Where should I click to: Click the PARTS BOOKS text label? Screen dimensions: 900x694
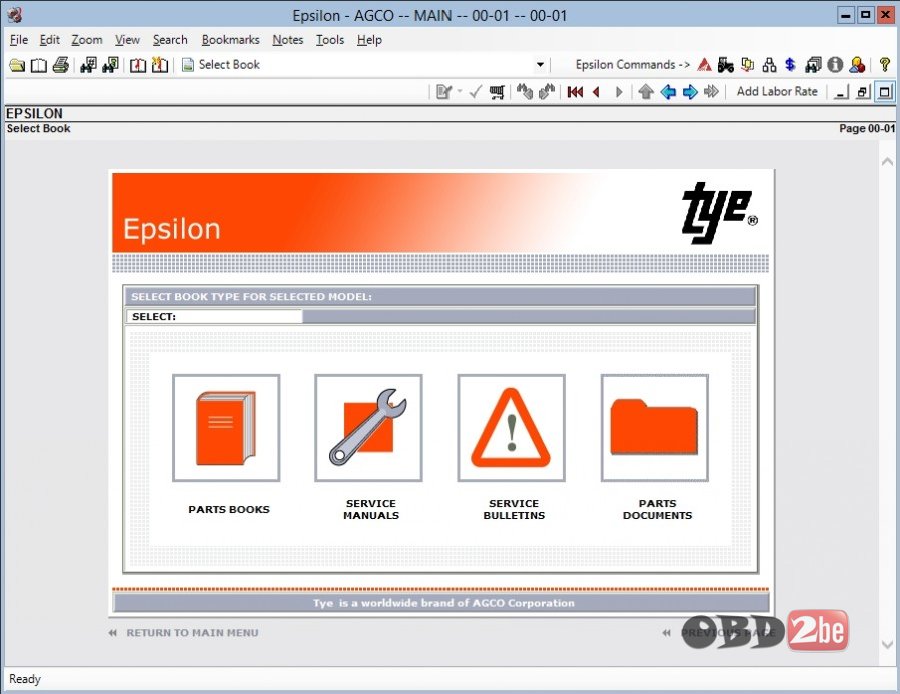point(228,509)
